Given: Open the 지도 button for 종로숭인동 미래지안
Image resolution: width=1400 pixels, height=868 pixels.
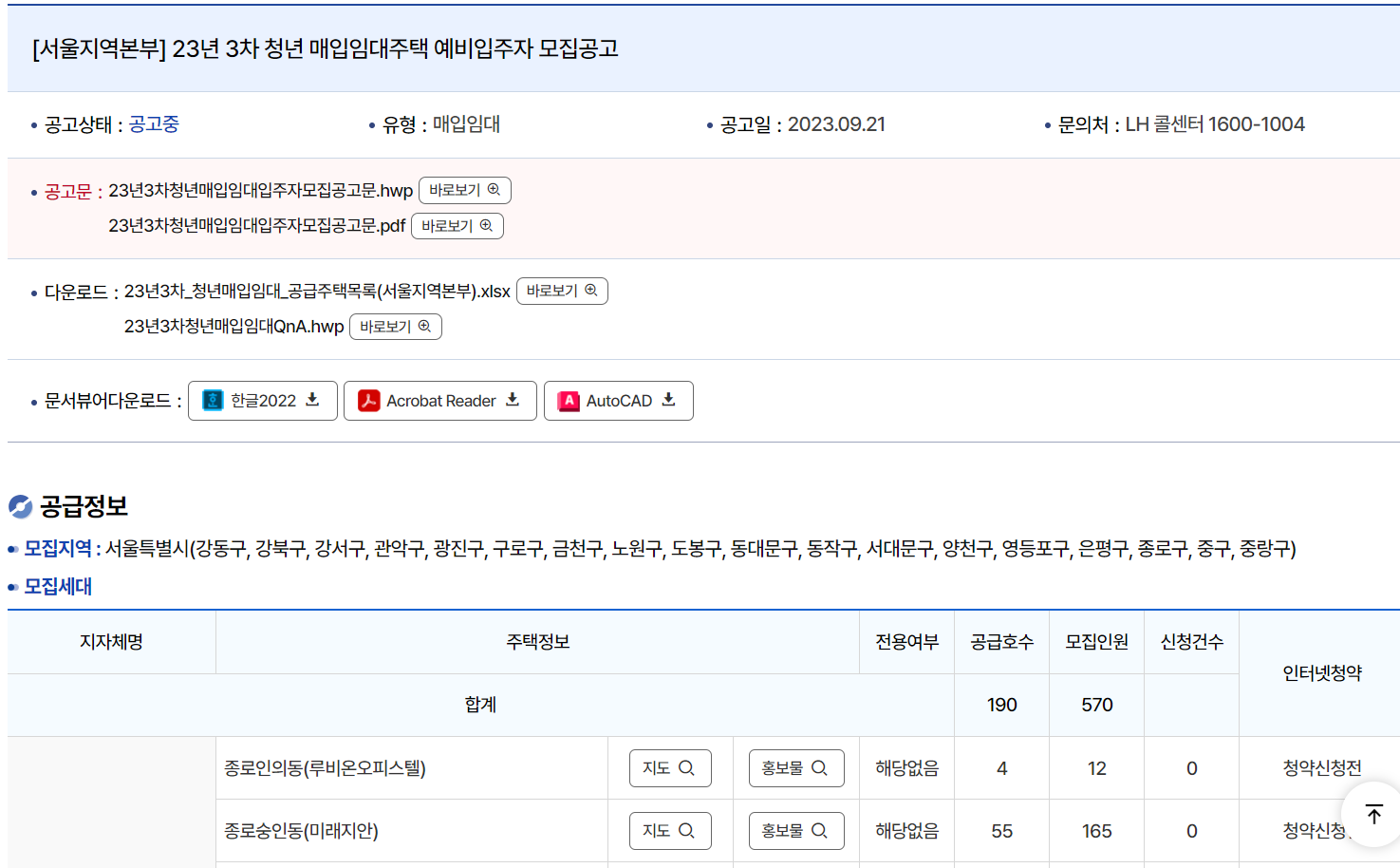Looking at the screenshot, I should [x=670, y=830].
